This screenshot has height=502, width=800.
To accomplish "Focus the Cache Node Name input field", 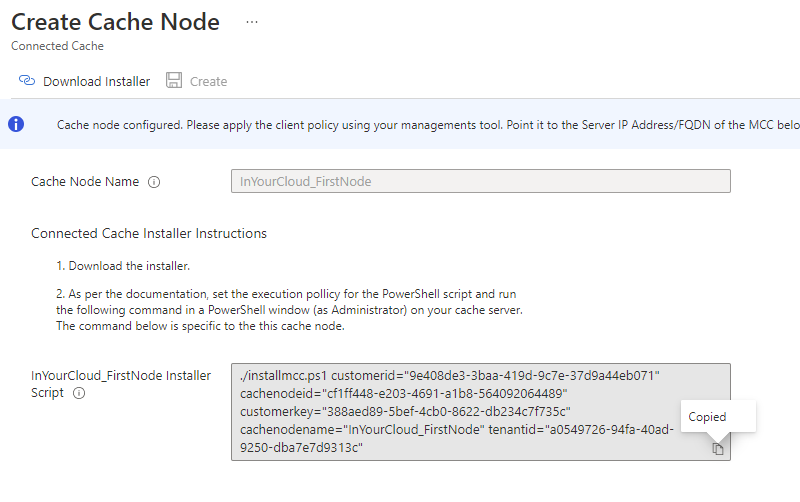I will 480,181.
